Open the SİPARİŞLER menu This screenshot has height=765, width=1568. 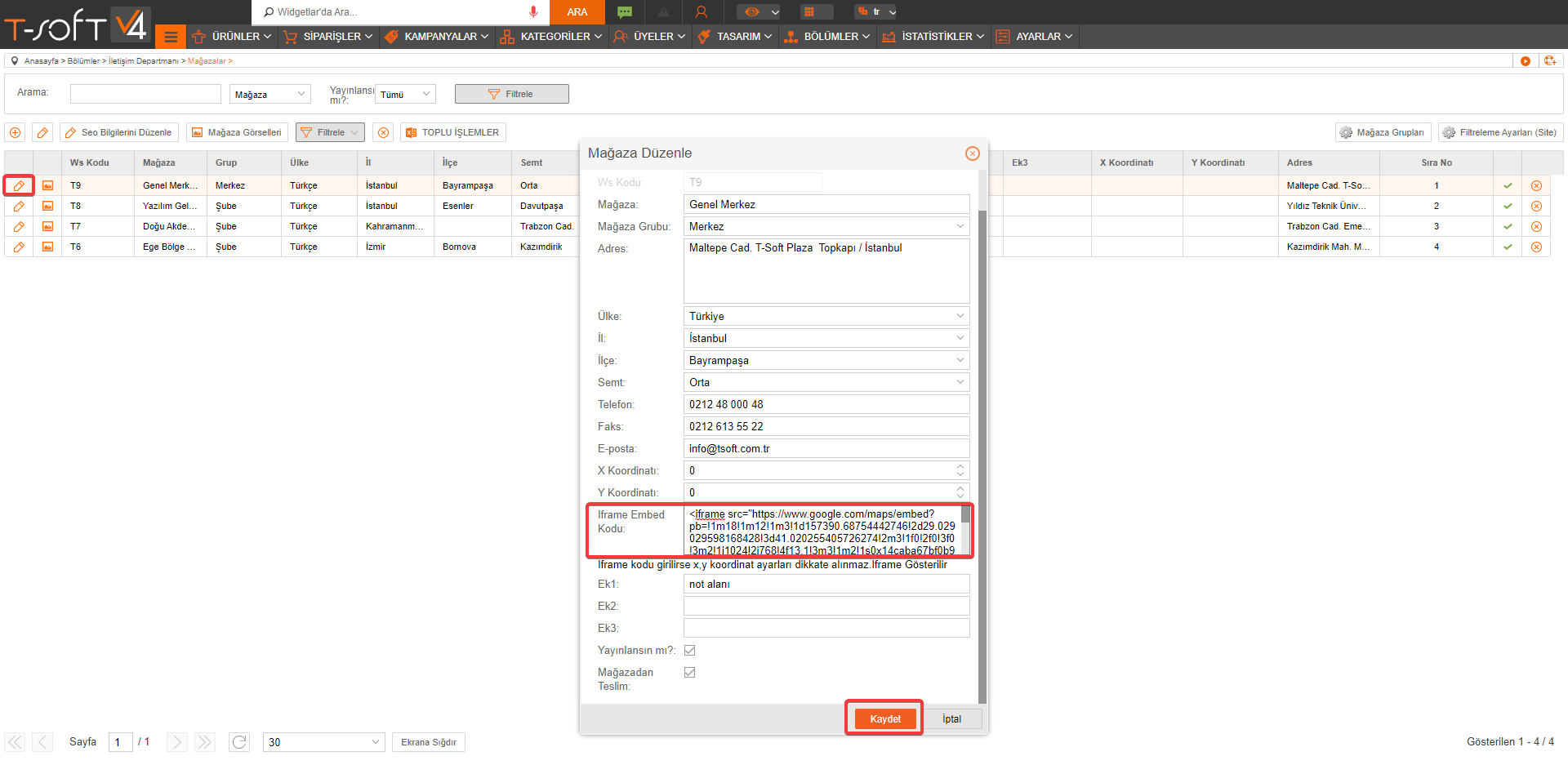[x=327, y=37]
